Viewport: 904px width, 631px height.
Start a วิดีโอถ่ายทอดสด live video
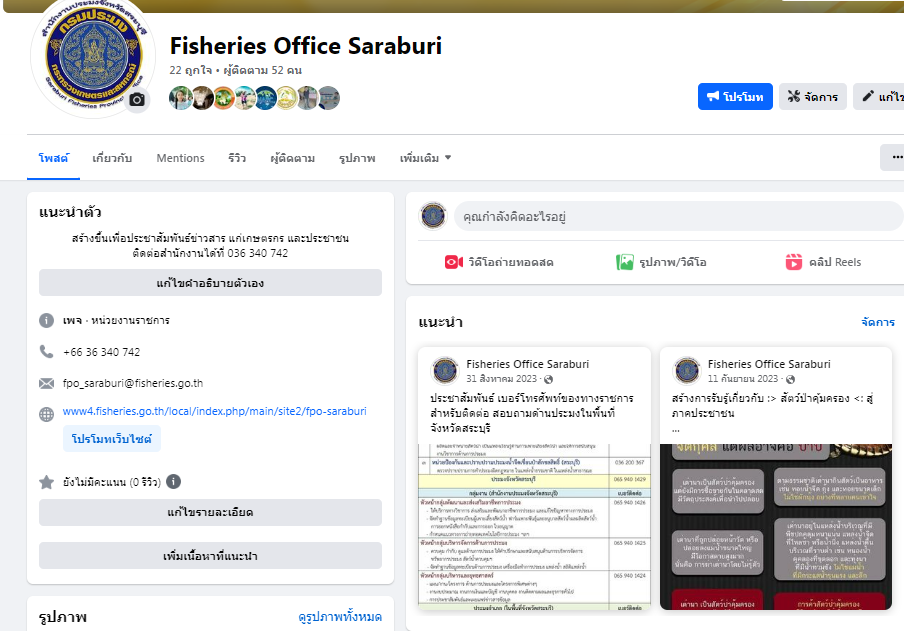(x=499, y=262)
